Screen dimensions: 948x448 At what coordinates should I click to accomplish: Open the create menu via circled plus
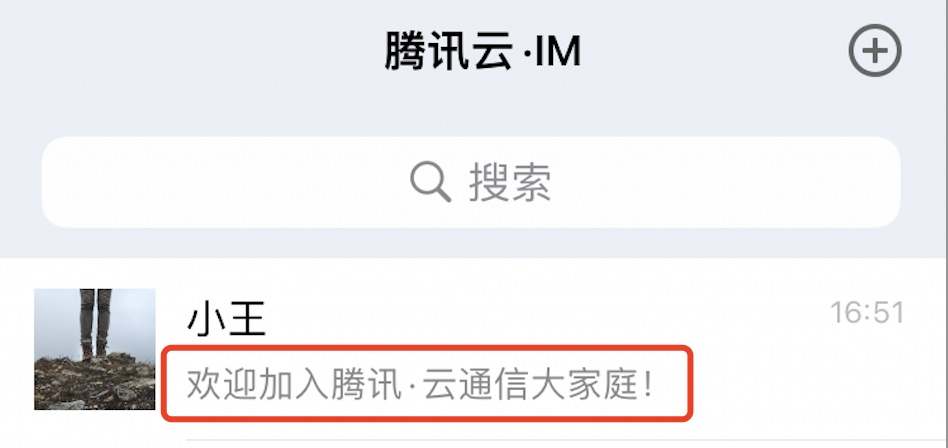coord(875,51)
